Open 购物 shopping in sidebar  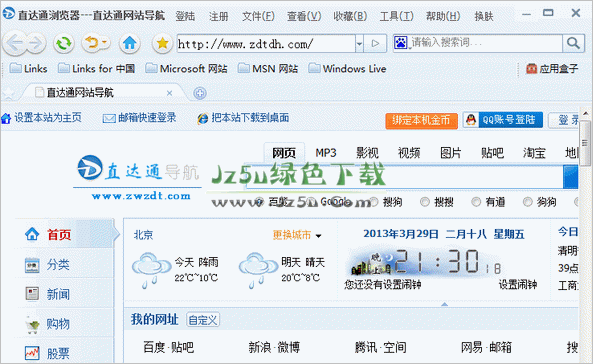[x=58, y=324]
